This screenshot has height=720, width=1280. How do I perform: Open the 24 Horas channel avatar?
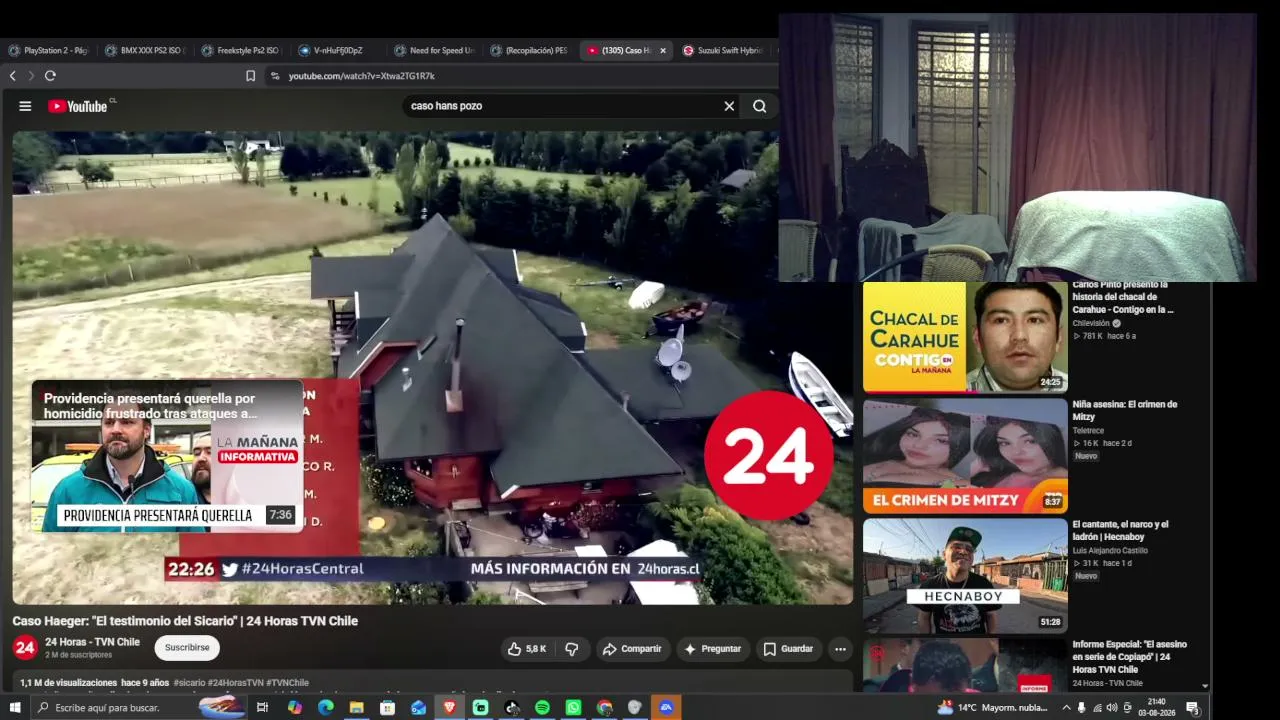pyautogui.click(x=25, y=648)
